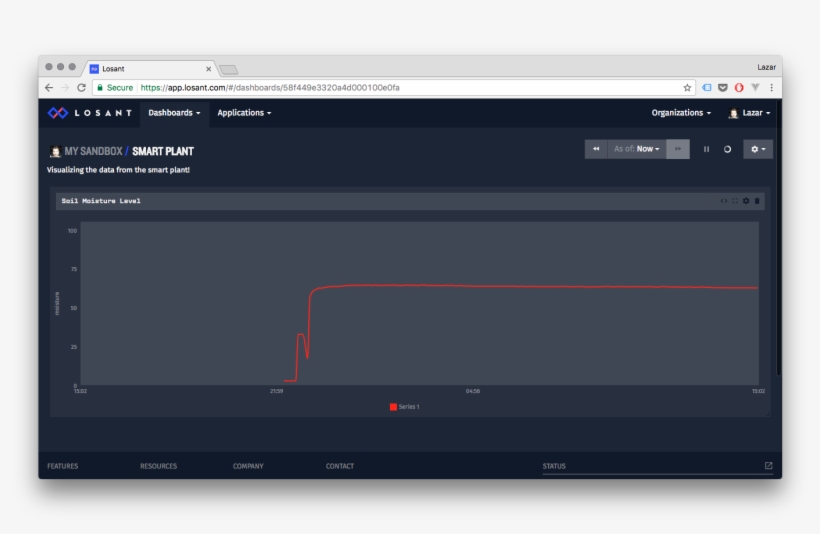The width and height of the screenshot is (820, 534).
Task: Step dashboard time forward with fast-forward button
Action: click(x=678, y=149)
